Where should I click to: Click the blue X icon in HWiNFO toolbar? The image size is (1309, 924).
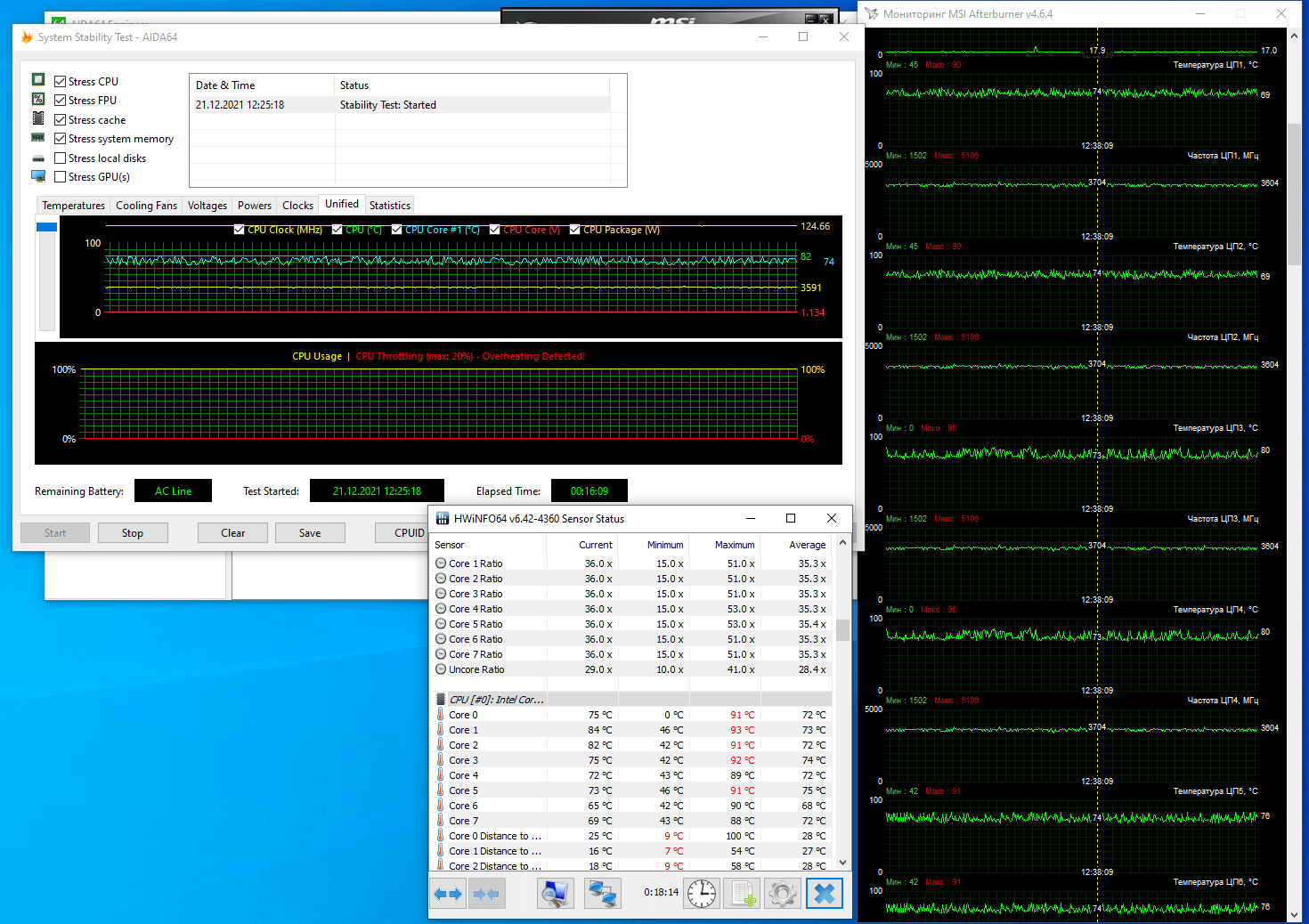click(x=825, y=894)
